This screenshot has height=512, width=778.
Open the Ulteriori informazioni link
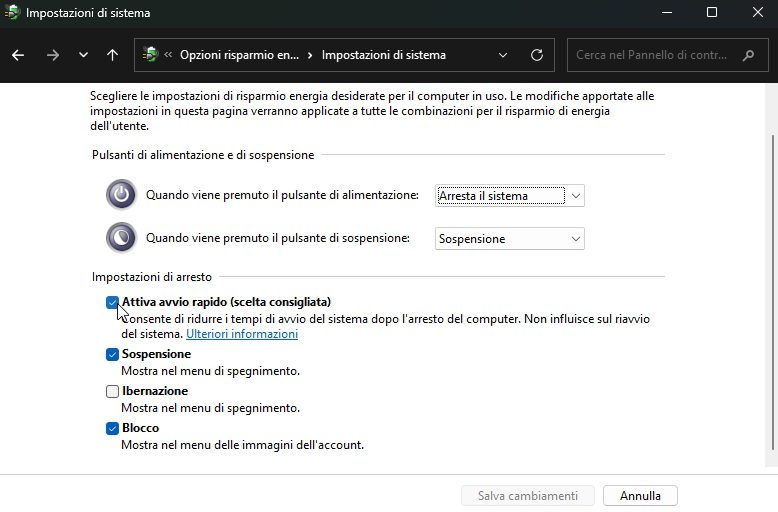pyautogui.click(x=242, y=334)
